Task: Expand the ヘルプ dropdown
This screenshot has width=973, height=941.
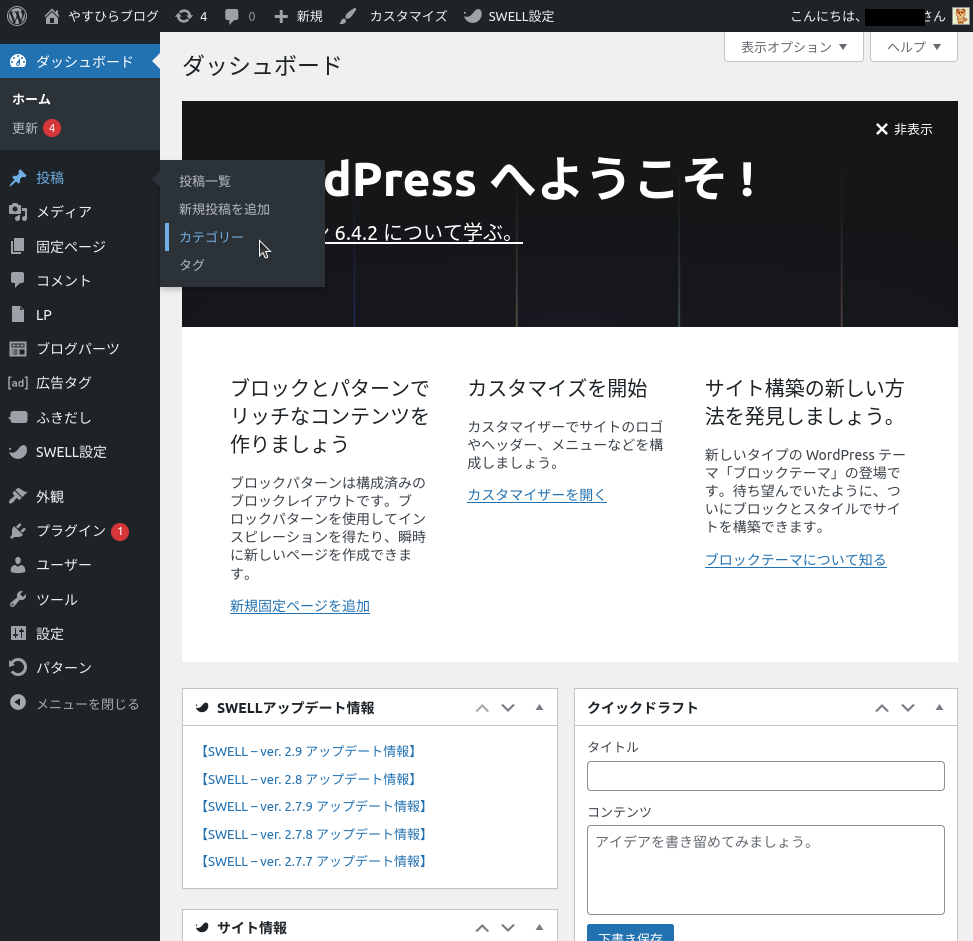Action: [913, 47]
